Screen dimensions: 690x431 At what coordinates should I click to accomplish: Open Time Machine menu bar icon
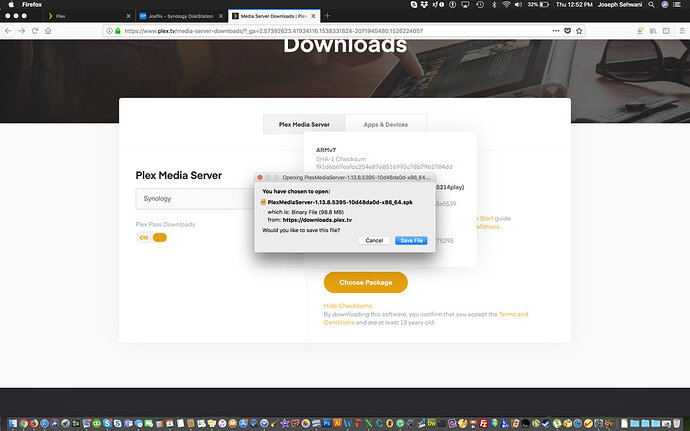[480, 4]
